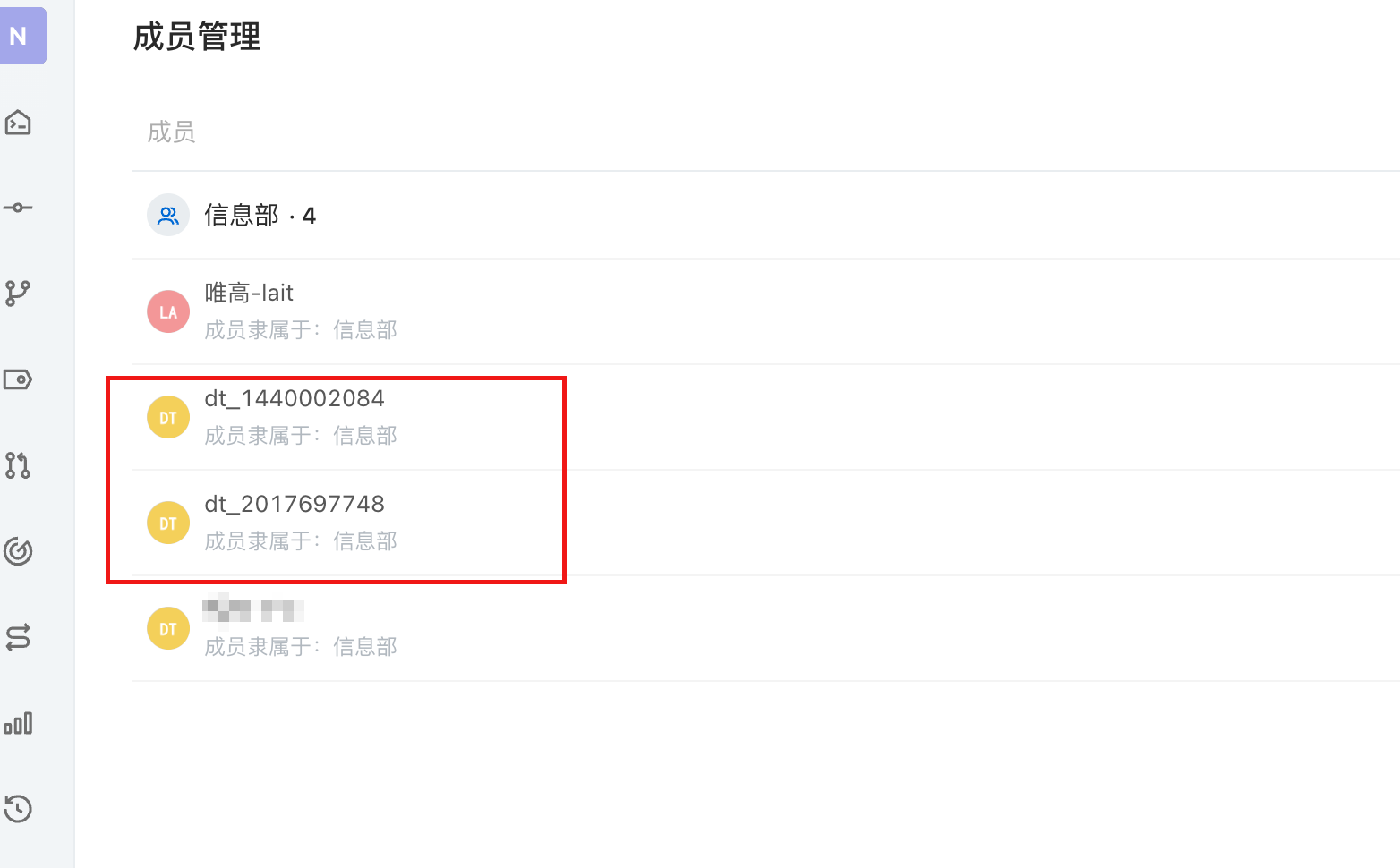This screenshot has height=868, width=1400.
Task: Click the blurred-name member row
Action: click(765, 628)
